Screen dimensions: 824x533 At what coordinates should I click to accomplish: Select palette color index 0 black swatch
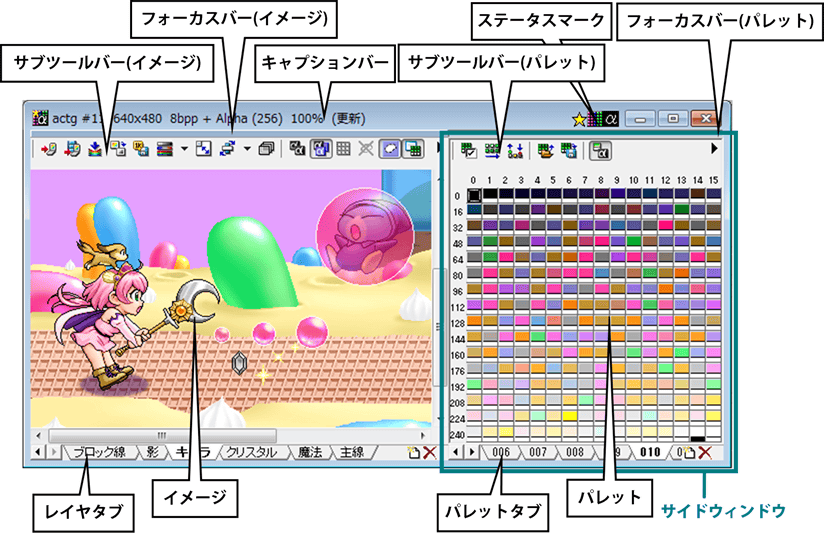[x=473, y=195]
